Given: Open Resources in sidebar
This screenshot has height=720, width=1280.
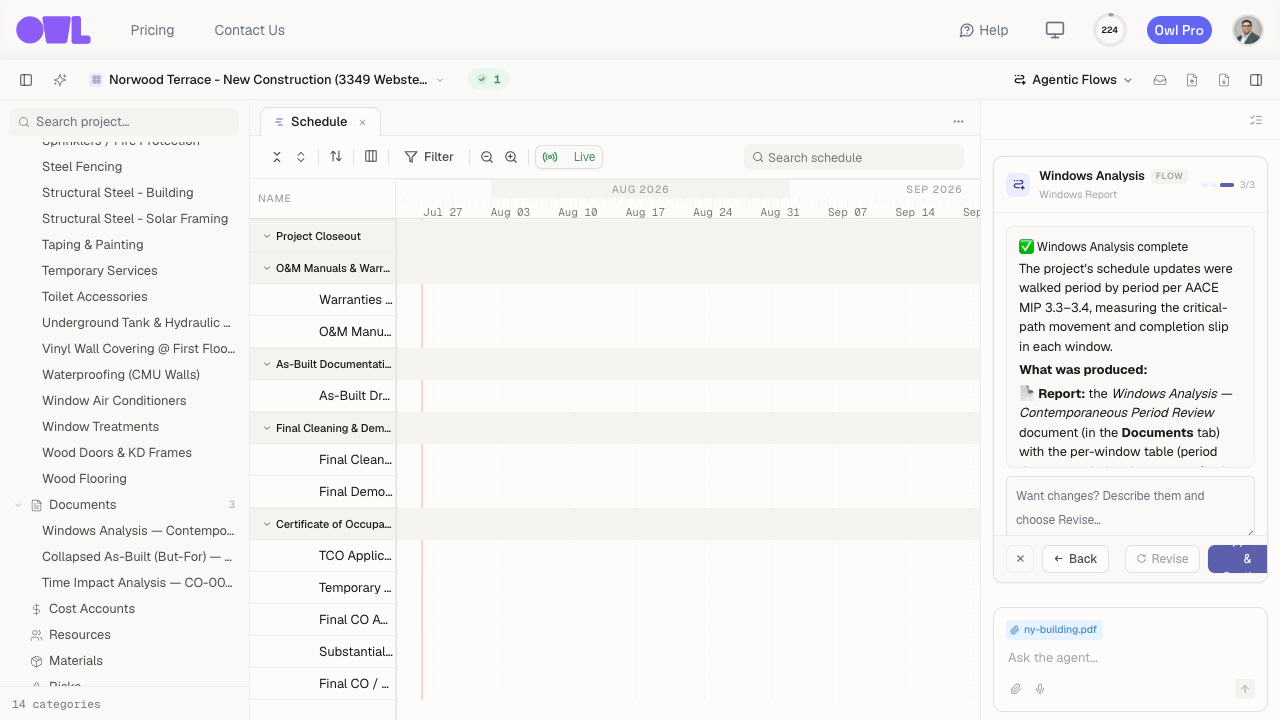Looking at the screenshot, I should (x=80, y=635).
